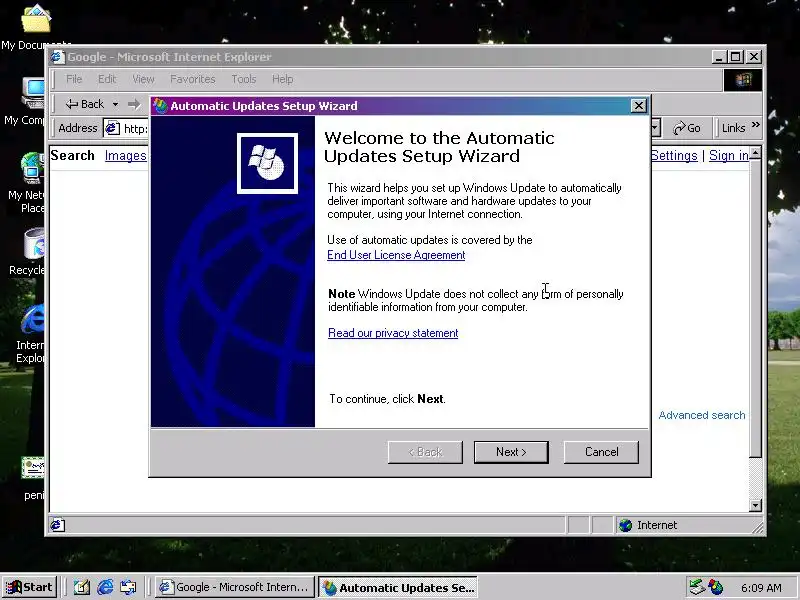Click the Forward arrow in Internet Explorer
800x600 pixels.
[x=134, y=104]
